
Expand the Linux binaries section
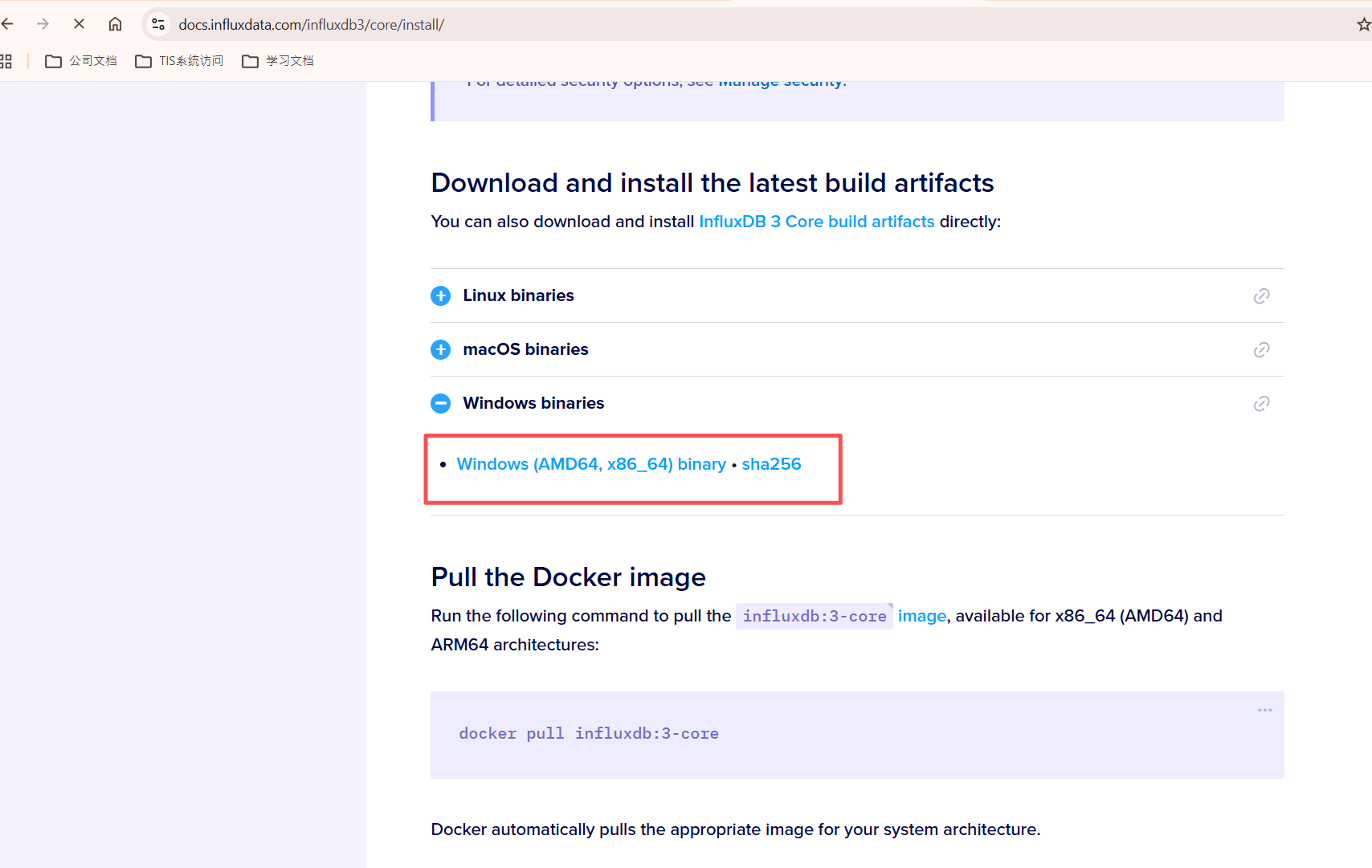pos(440,295)
